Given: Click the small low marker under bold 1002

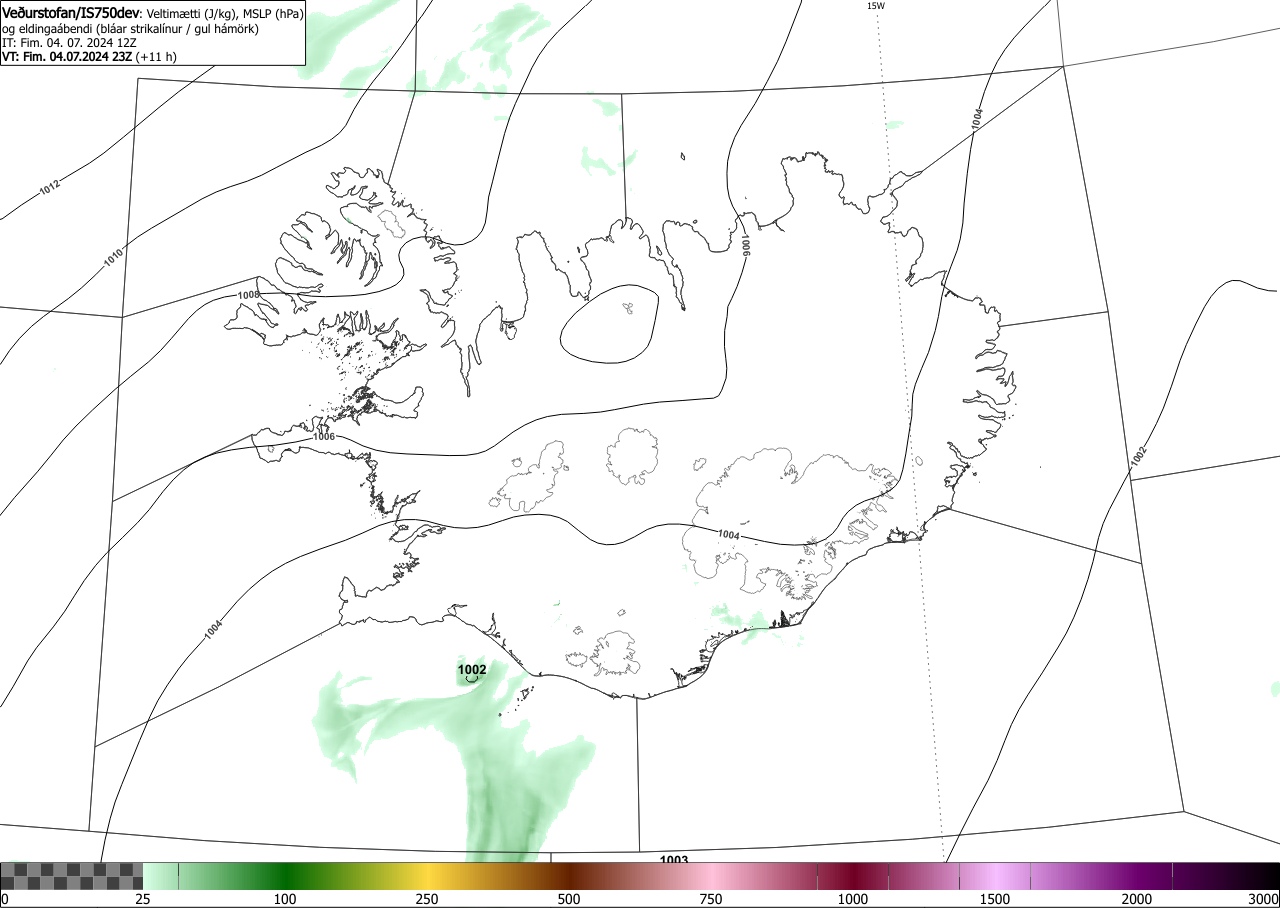Looking at the screenshot, I should click(472, 679).
